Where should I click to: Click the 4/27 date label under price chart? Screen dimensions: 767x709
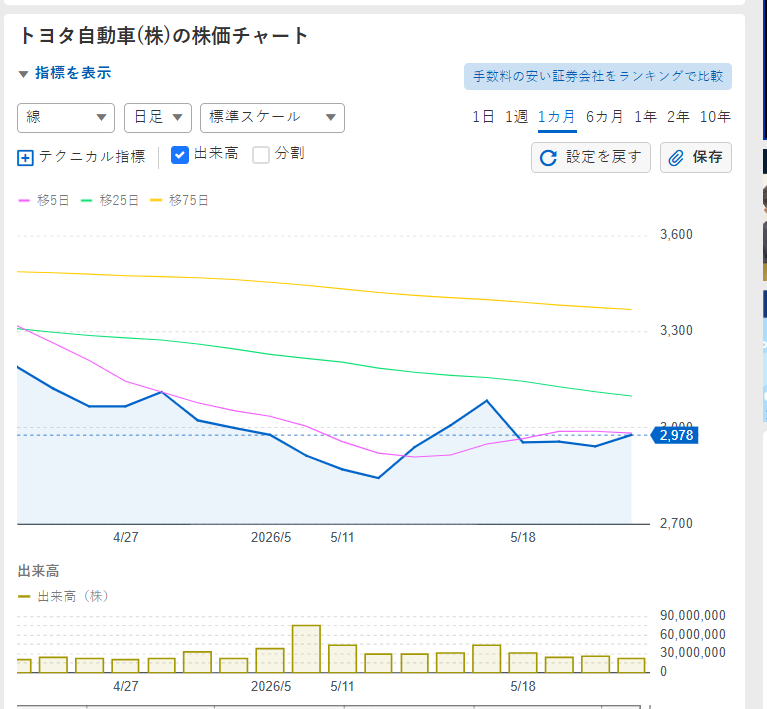(126, 537)
